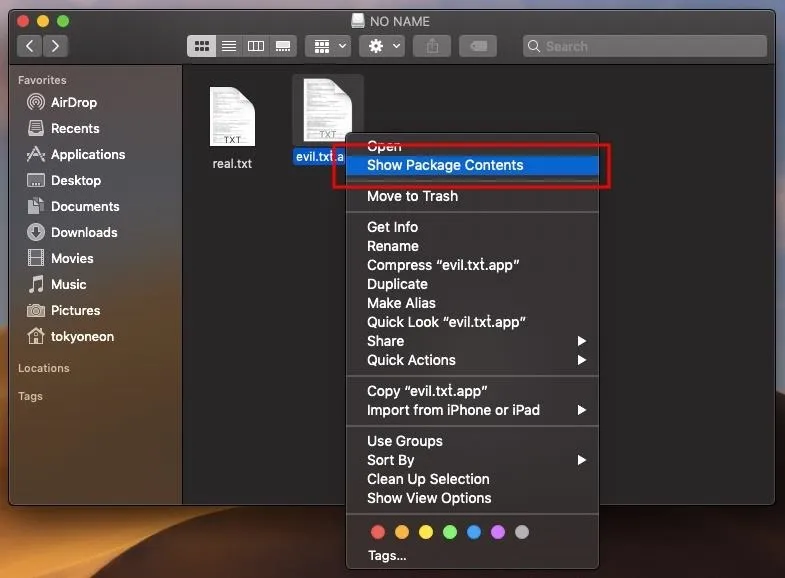Expand the Share submenu
This screenshot has height=578, width=785.
coord(472,341)
